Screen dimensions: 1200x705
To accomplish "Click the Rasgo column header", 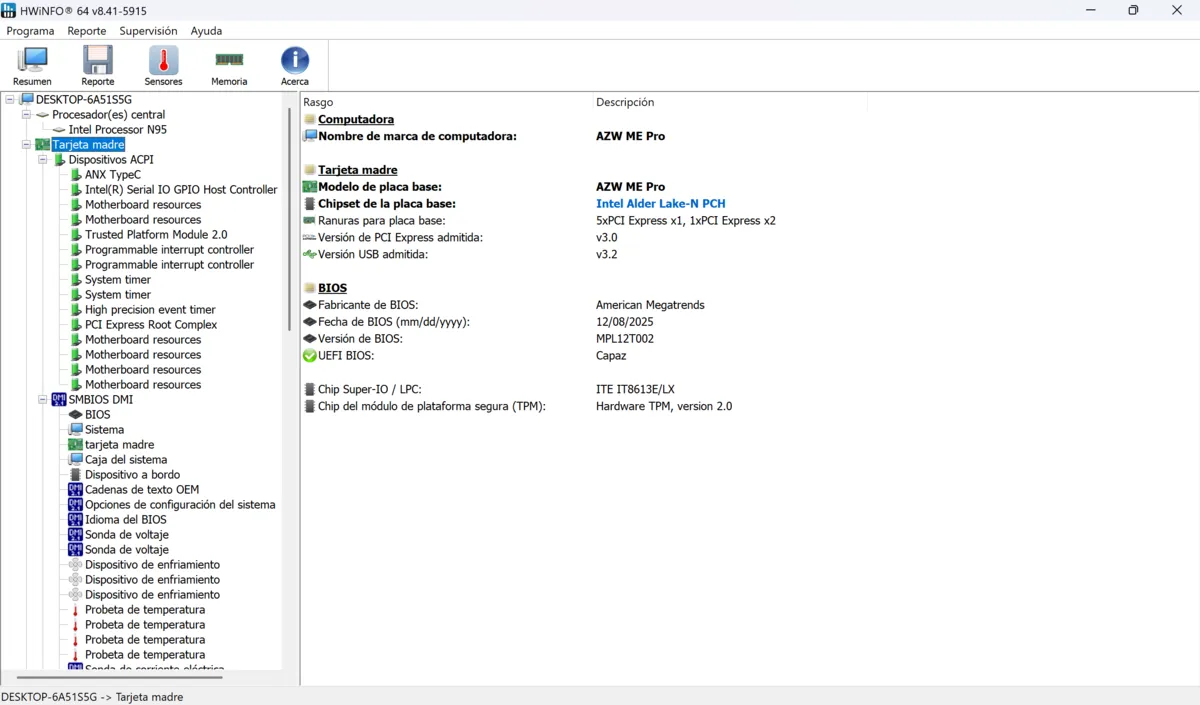I will pos(318,102).
